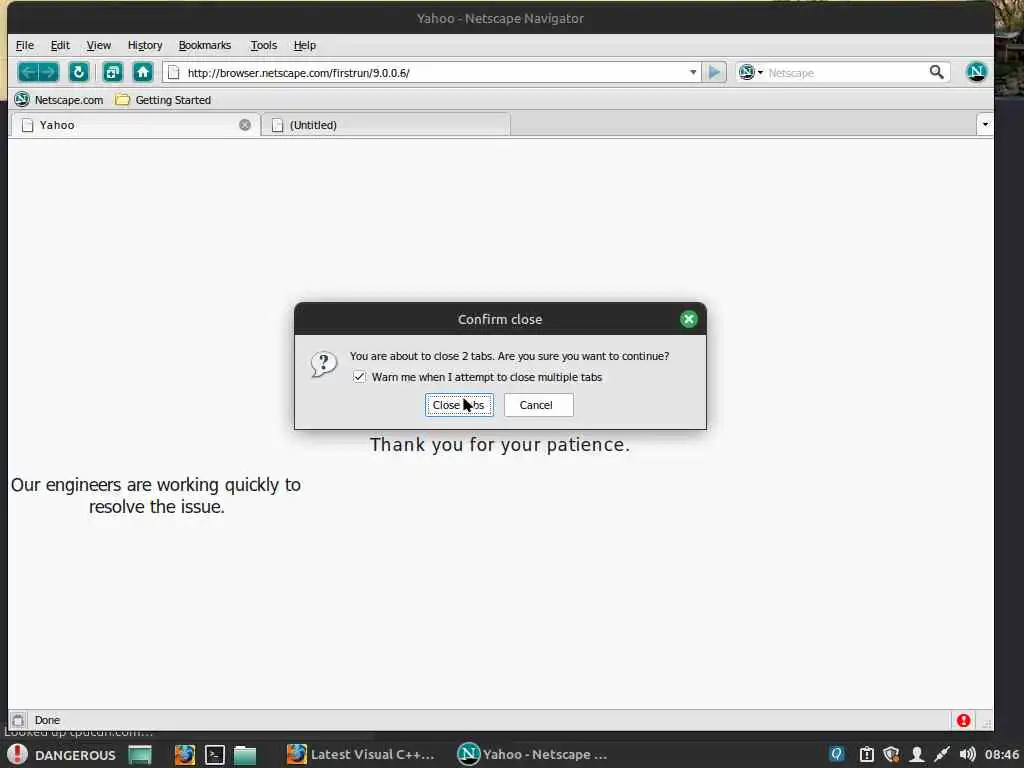Open the file manager folder taskbar icon
Screen dimensions: 1024x768
[x=245, y=754]
